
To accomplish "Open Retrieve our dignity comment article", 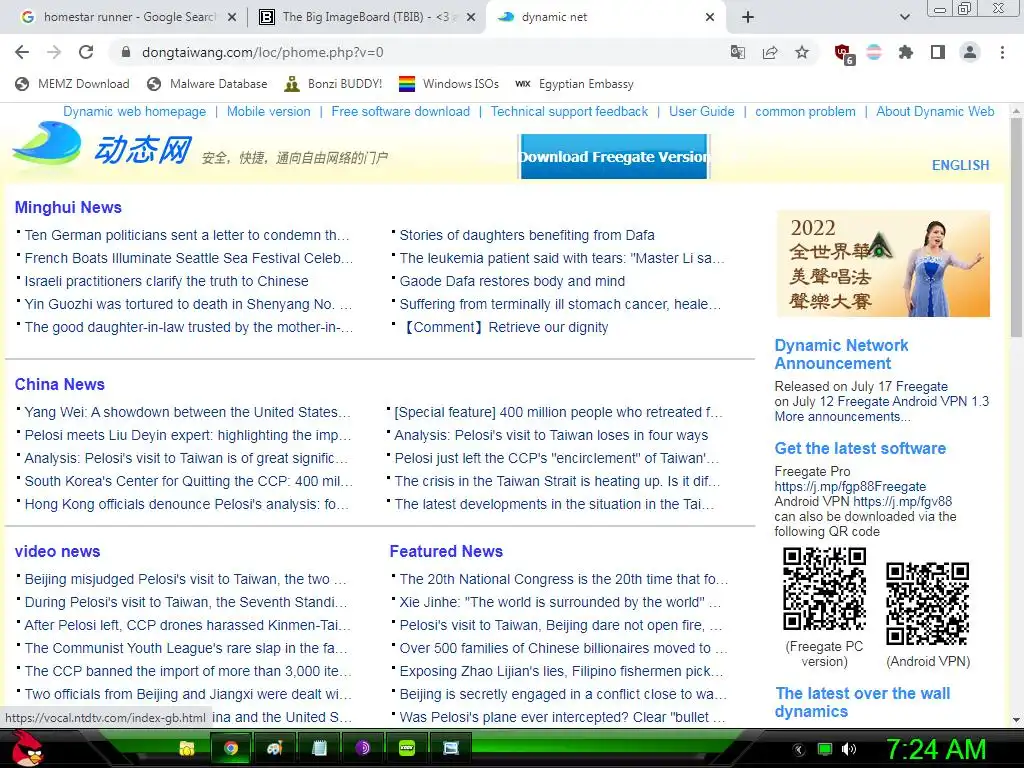I will (x=504, y=327).
